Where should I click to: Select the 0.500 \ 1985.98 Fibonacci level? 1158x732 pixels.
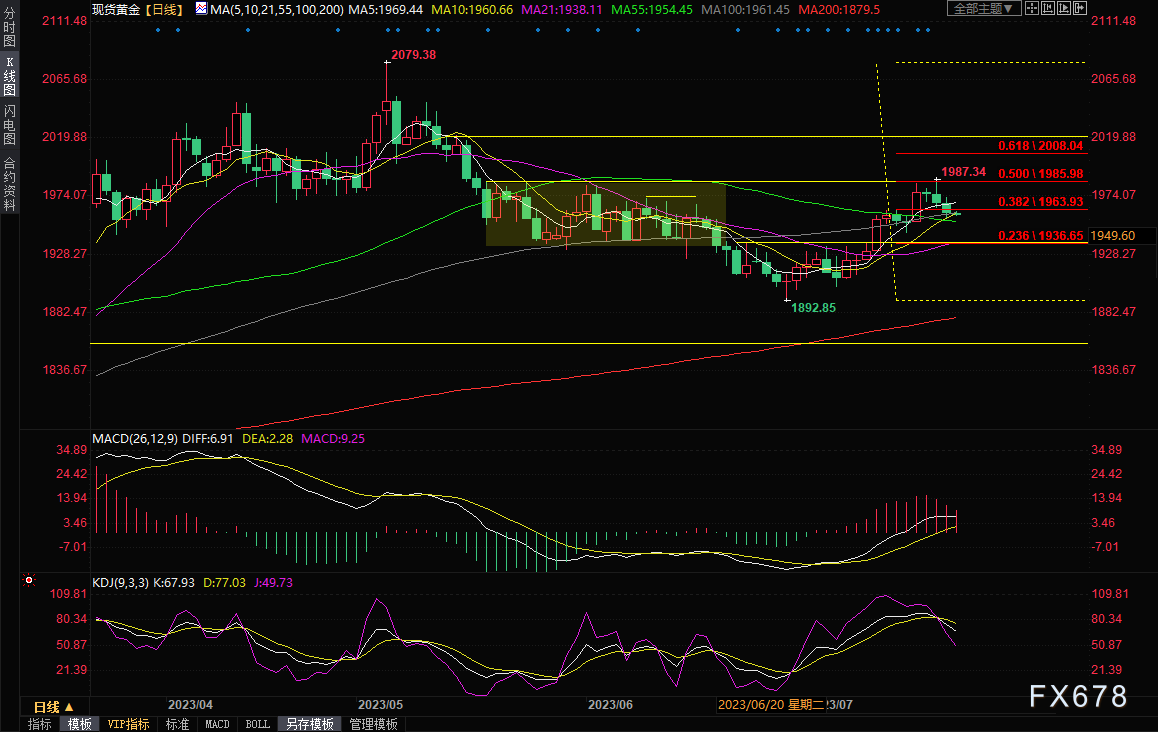1041,174
